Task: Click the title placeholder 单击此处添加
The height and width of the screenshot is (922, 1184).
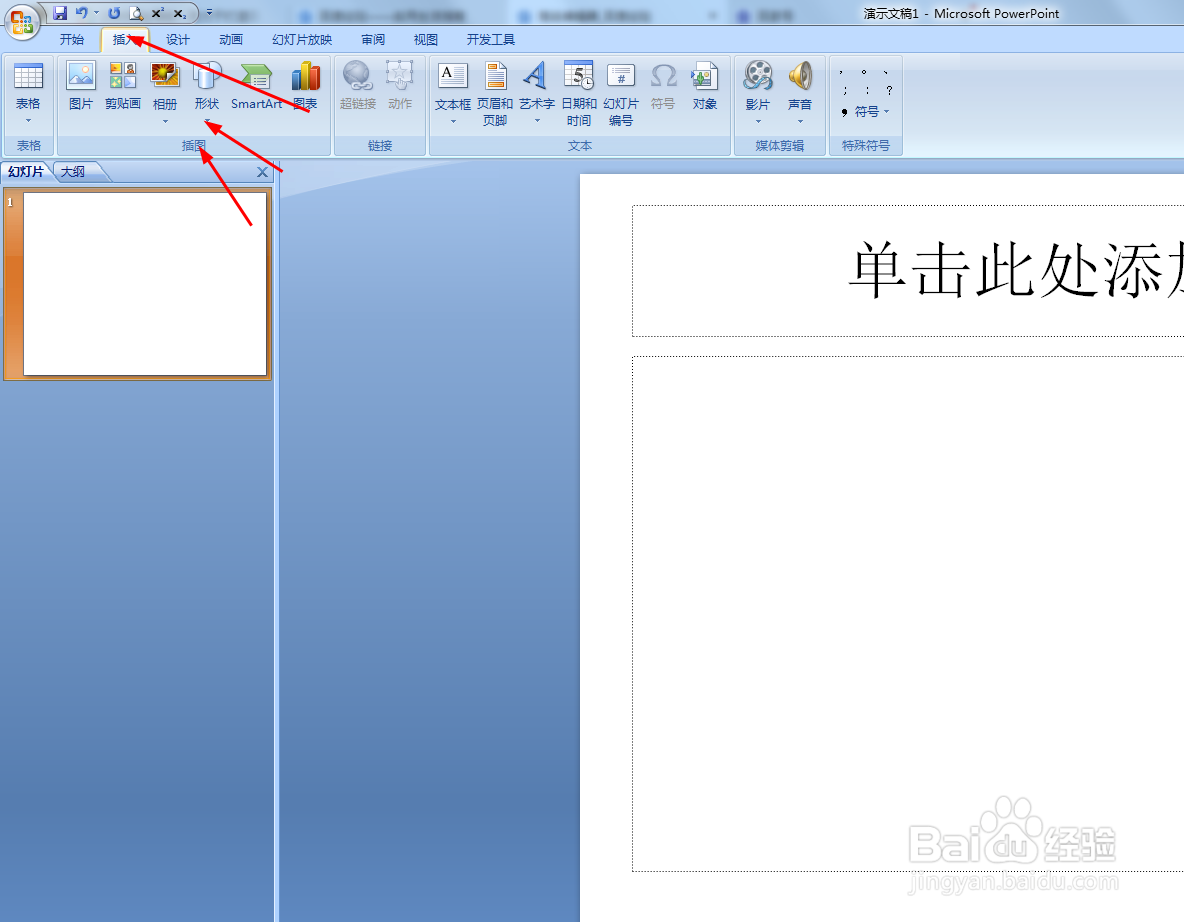Action: [908, 271]
